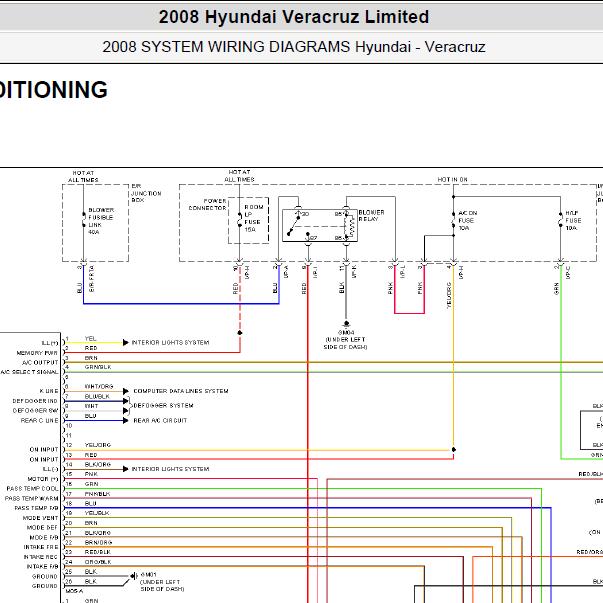Select the 'A/C ON FUSE 10A' label
Image resolution: width=603 pixels, height=603 pixels.
click(467, 220)
